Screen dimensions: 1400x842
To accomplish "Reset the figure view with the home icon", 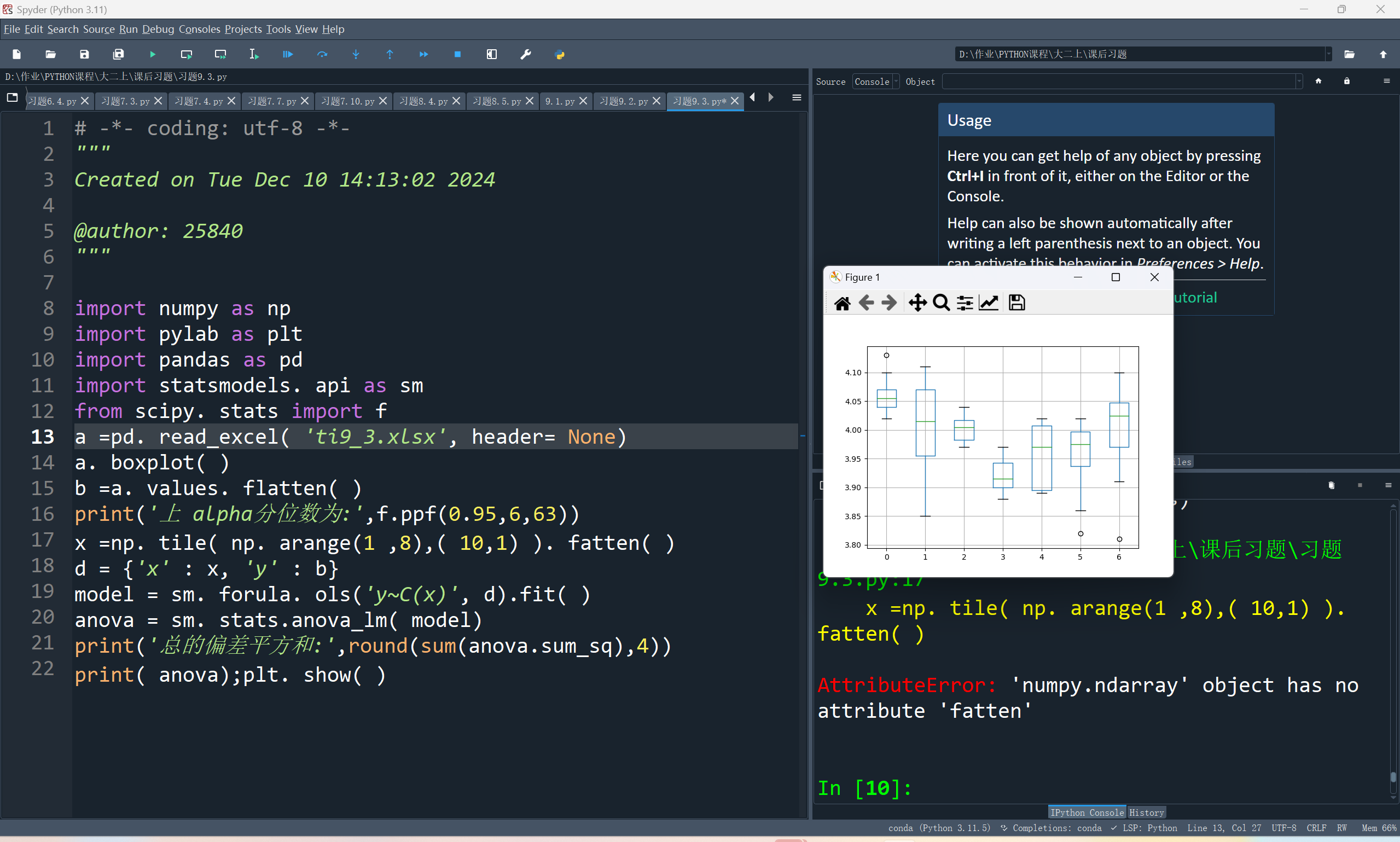I will pos(843,303).
